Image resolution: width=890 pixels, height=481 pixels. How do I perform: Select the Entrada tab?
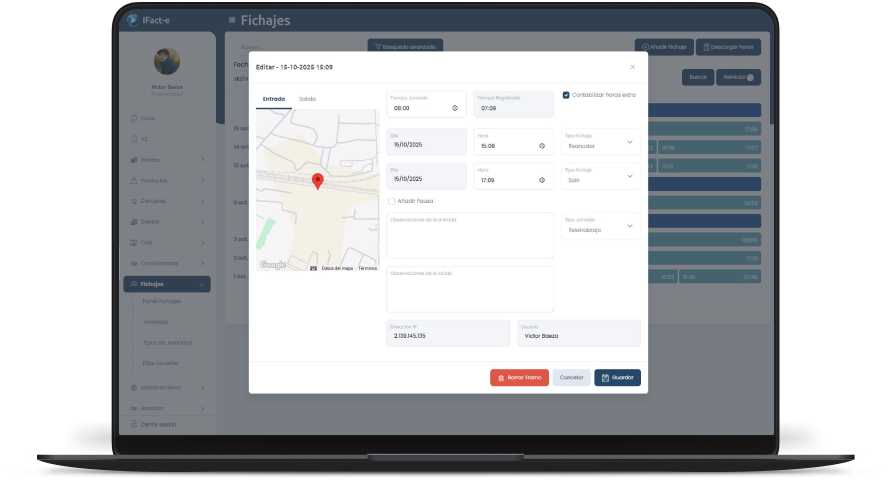click(x=273, y=99)
